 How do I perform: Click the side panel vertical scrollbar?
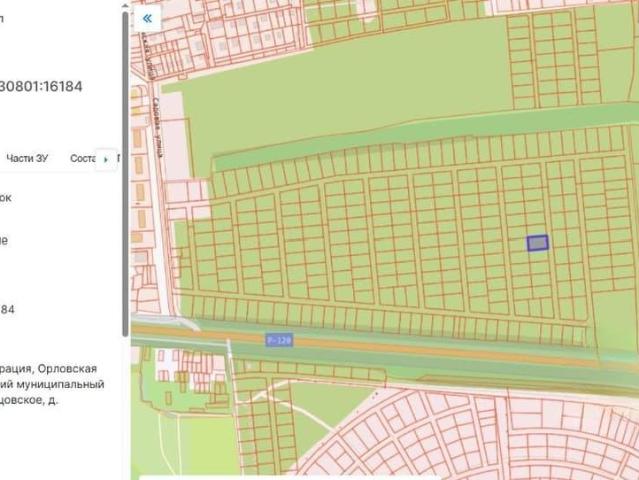point(126,174)
